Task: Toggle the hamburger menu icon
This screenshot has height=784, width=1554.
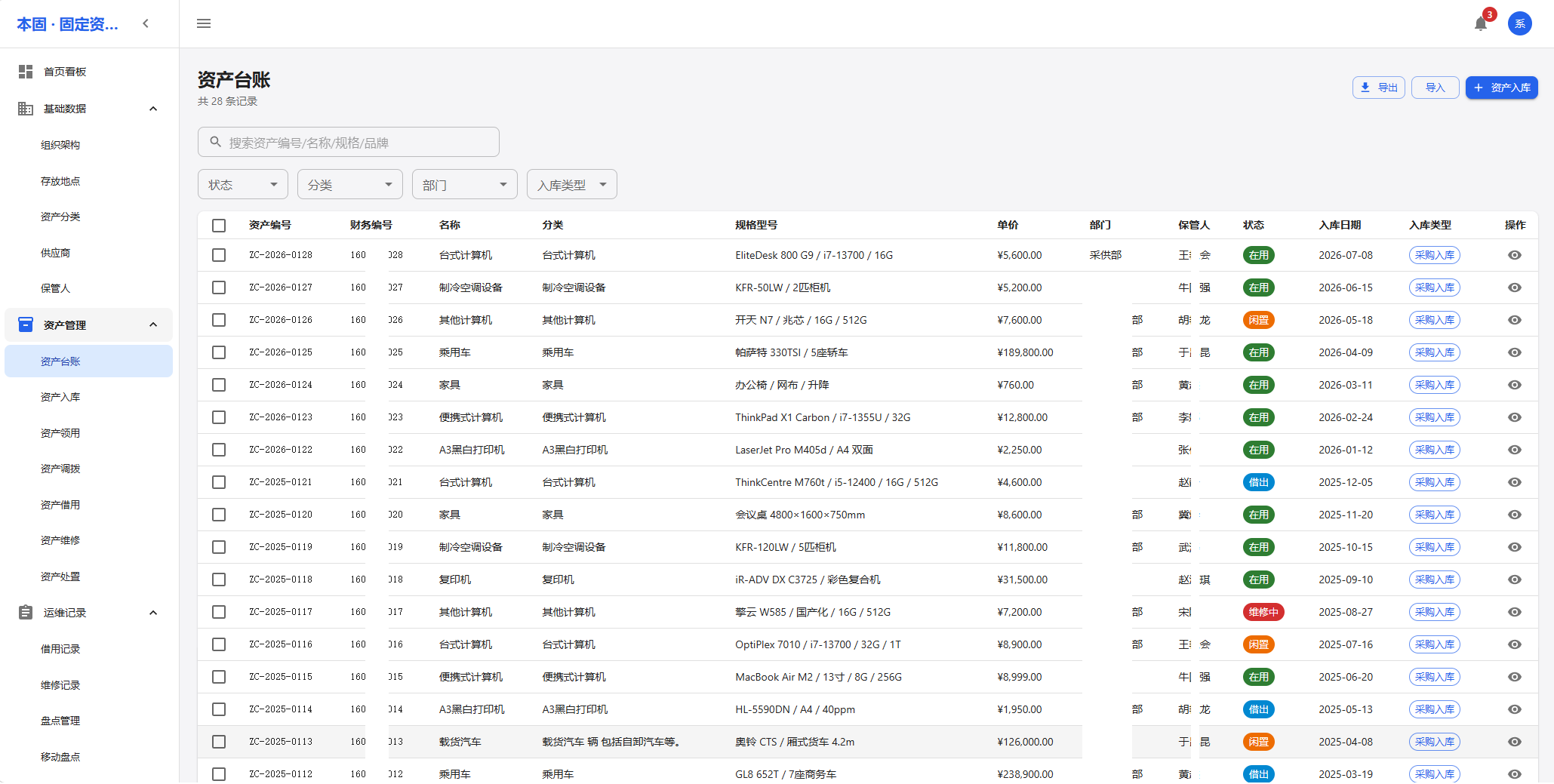Action: click(x=204, y=23)
